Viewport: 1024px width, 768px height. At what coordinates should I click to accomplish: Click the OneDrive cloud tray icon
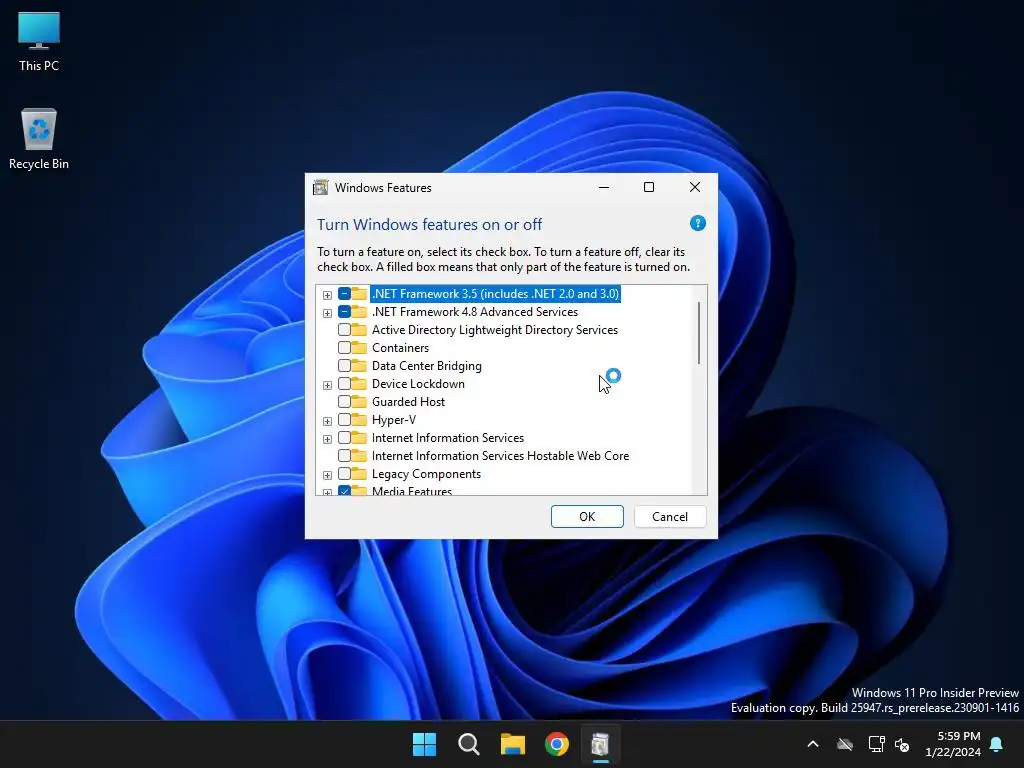(845, 744)
